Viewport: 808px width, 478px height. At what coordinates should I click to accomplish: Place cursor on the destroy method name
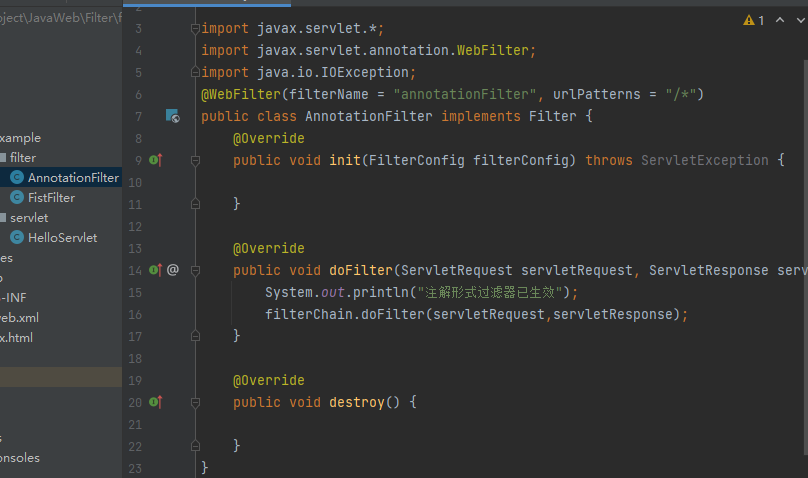357,402
